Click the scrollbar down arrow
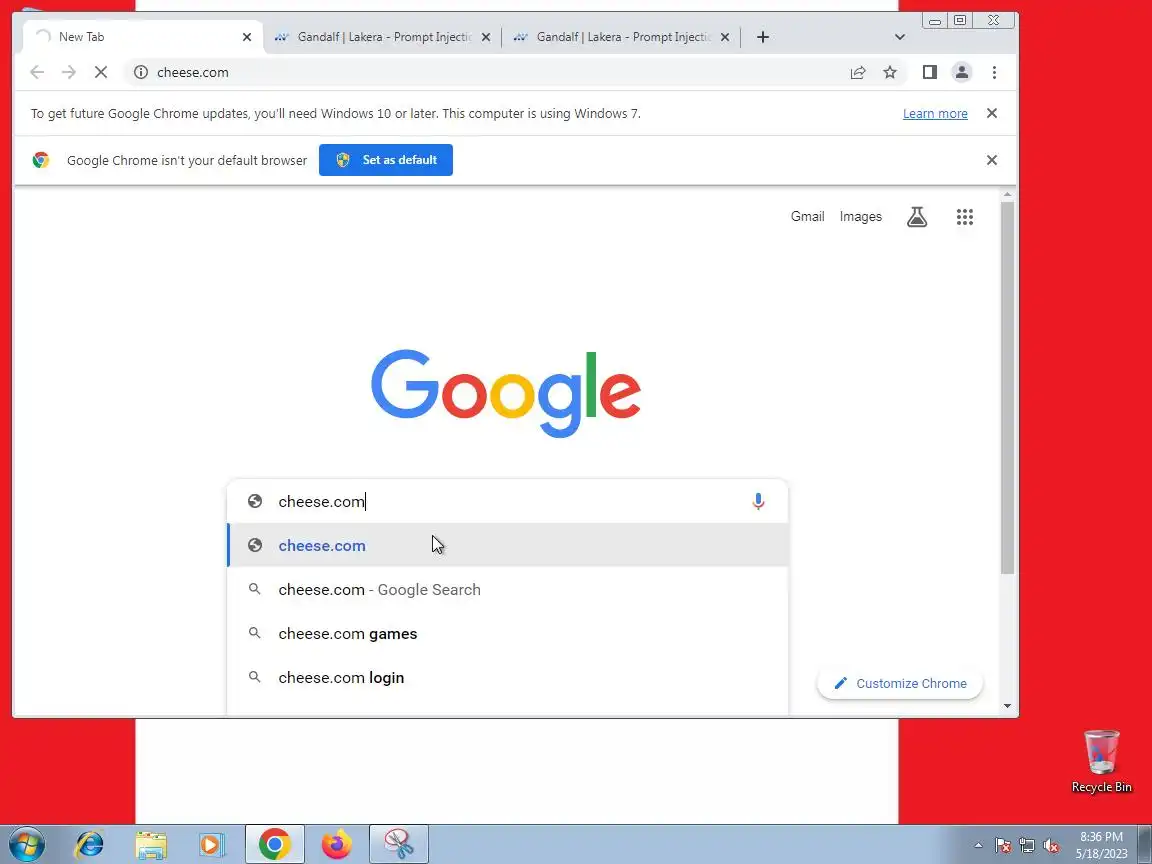 coord(1007,706)
